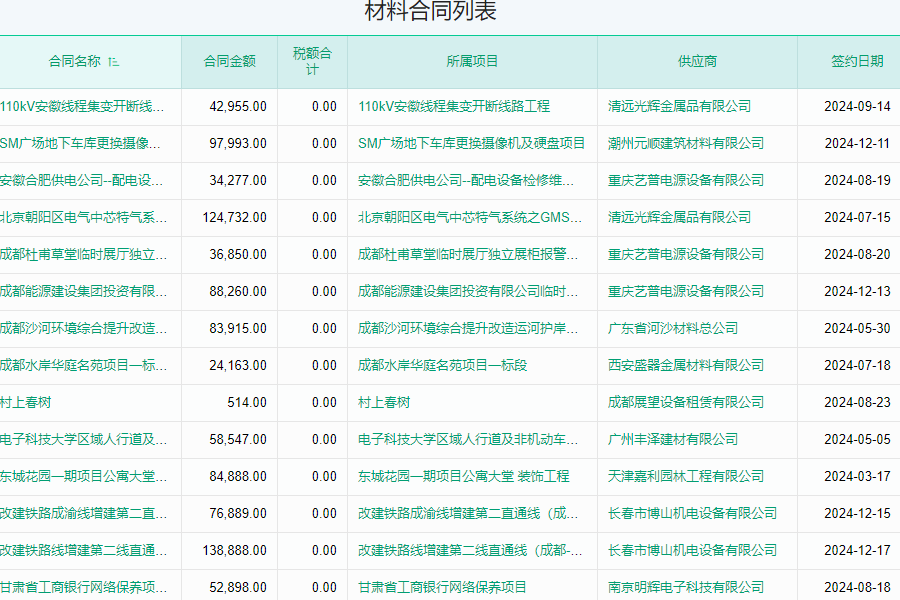Click the sort icon beside 合同名称 header

pos(113,61)
